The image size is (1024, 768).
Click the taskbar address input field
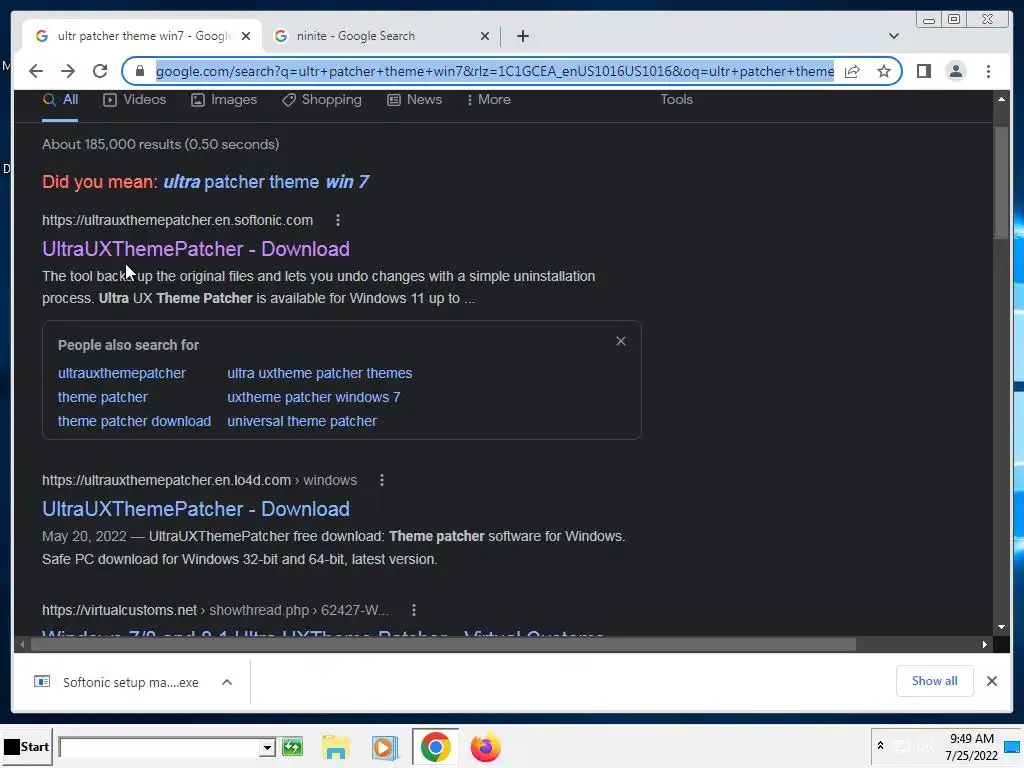coord(159,747)
